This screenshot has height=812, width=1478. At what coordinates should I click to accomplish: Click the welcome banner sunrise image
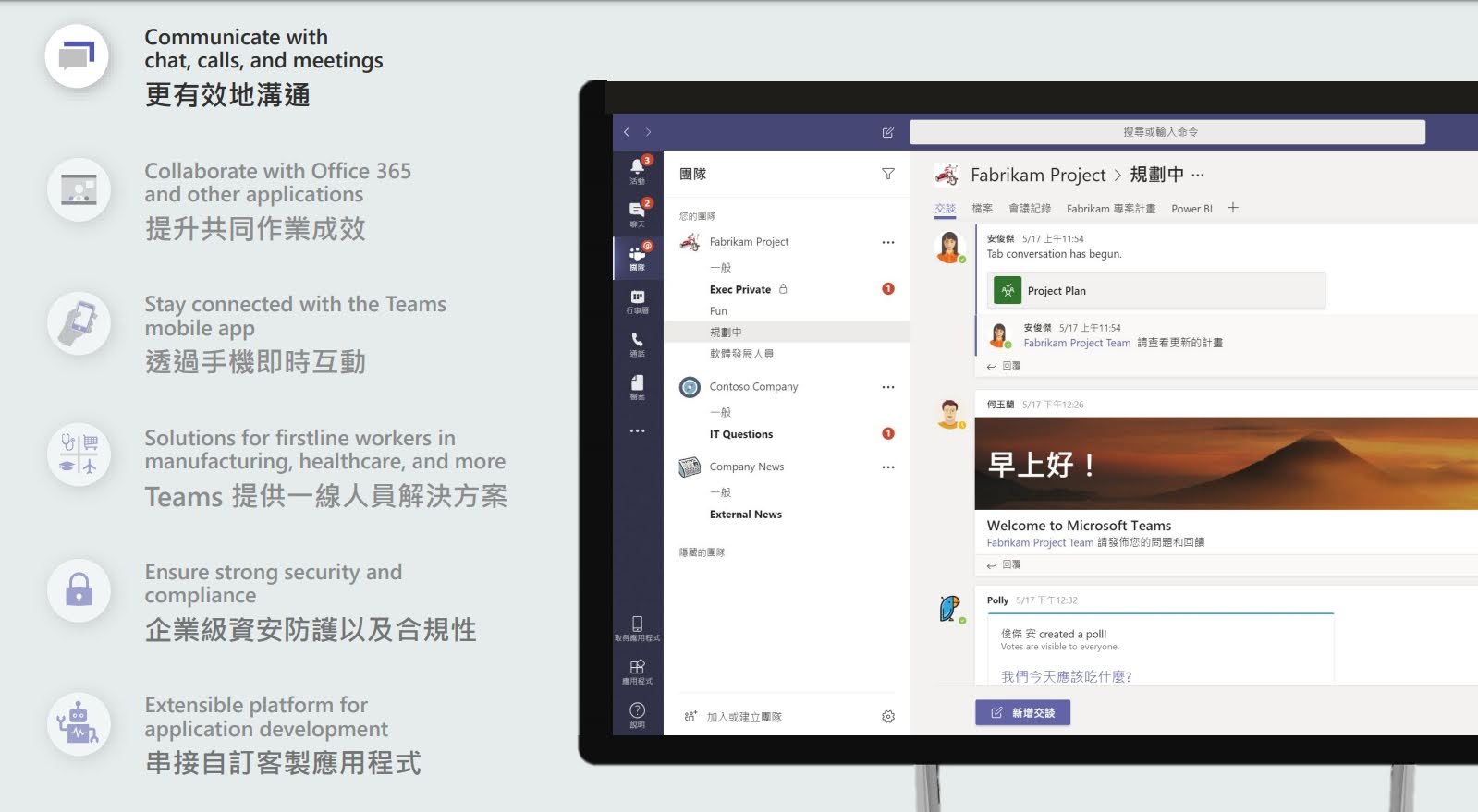[1226, 463]
